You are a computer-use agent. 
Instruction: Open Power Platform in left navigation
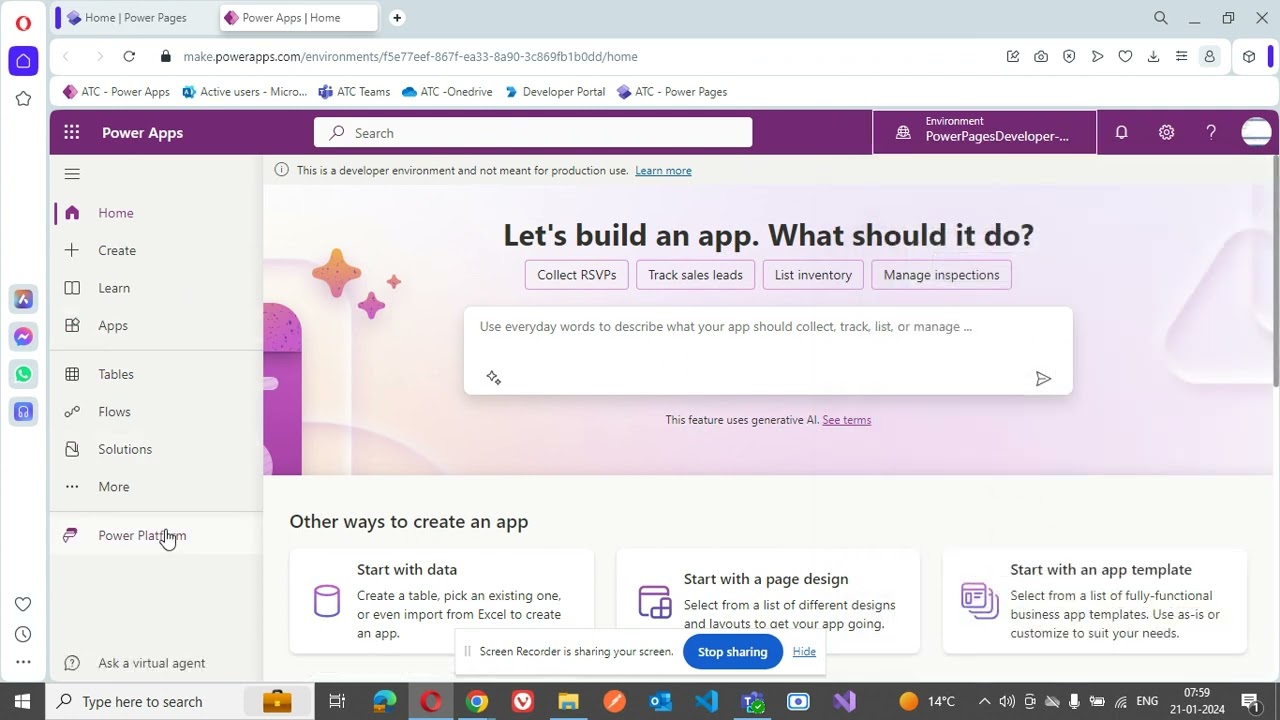(156, 535)
